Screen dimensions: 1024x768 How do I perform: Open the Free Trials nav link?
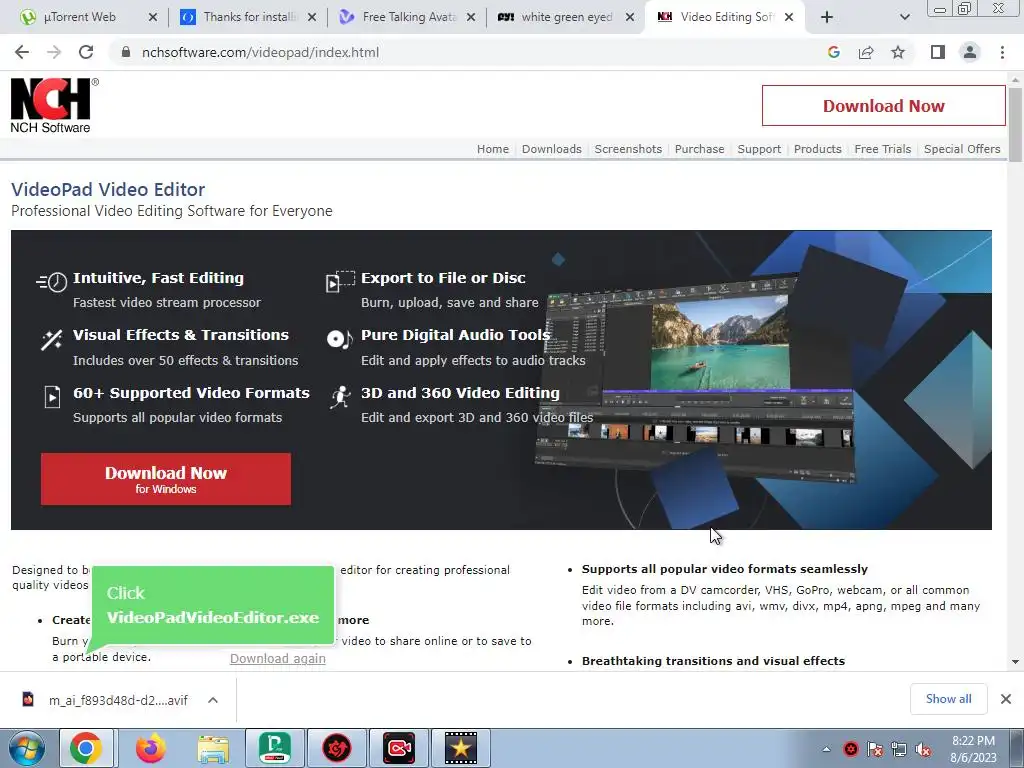coord(882,149)
